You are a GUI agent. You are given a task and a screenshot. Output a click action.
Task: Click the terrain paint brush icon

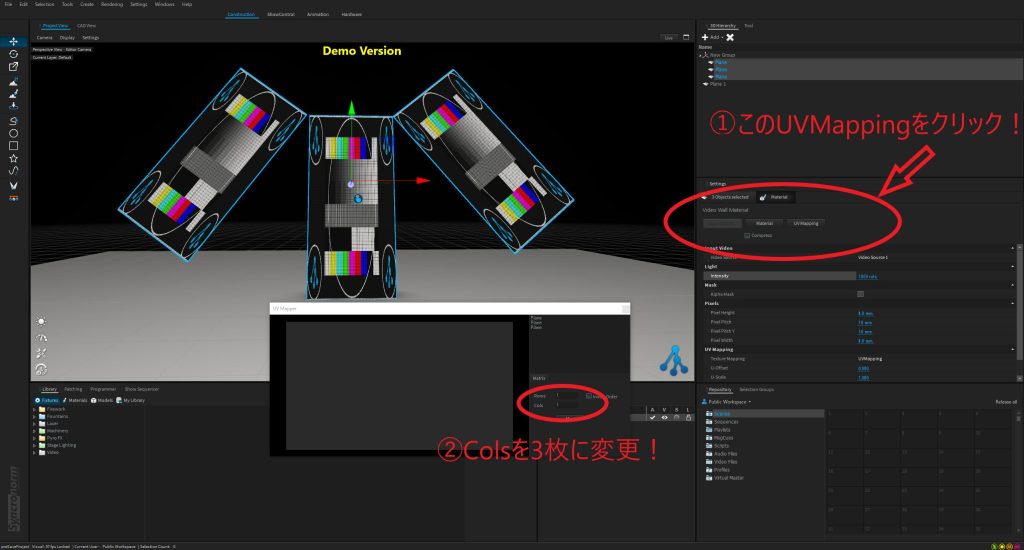pyautogui.click(x=13, y=94)
